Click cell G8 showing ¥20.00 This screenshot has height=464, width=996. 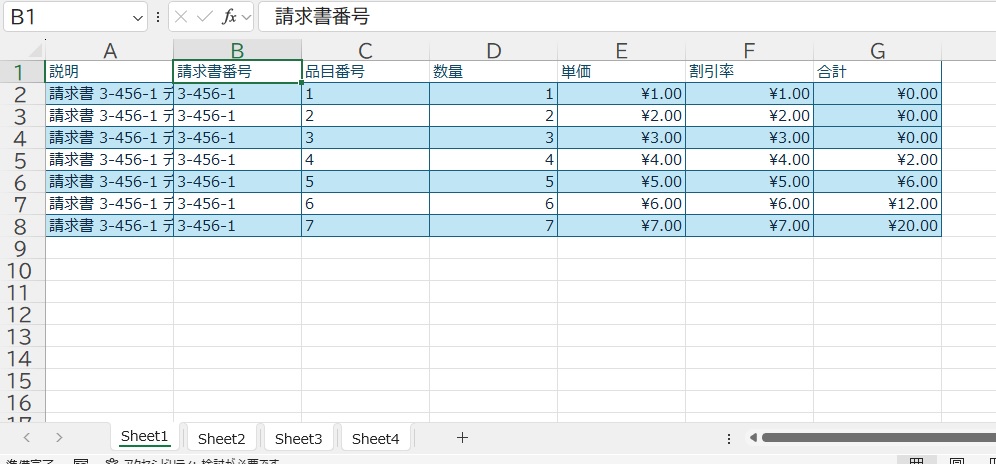click(x=877, y=226)
